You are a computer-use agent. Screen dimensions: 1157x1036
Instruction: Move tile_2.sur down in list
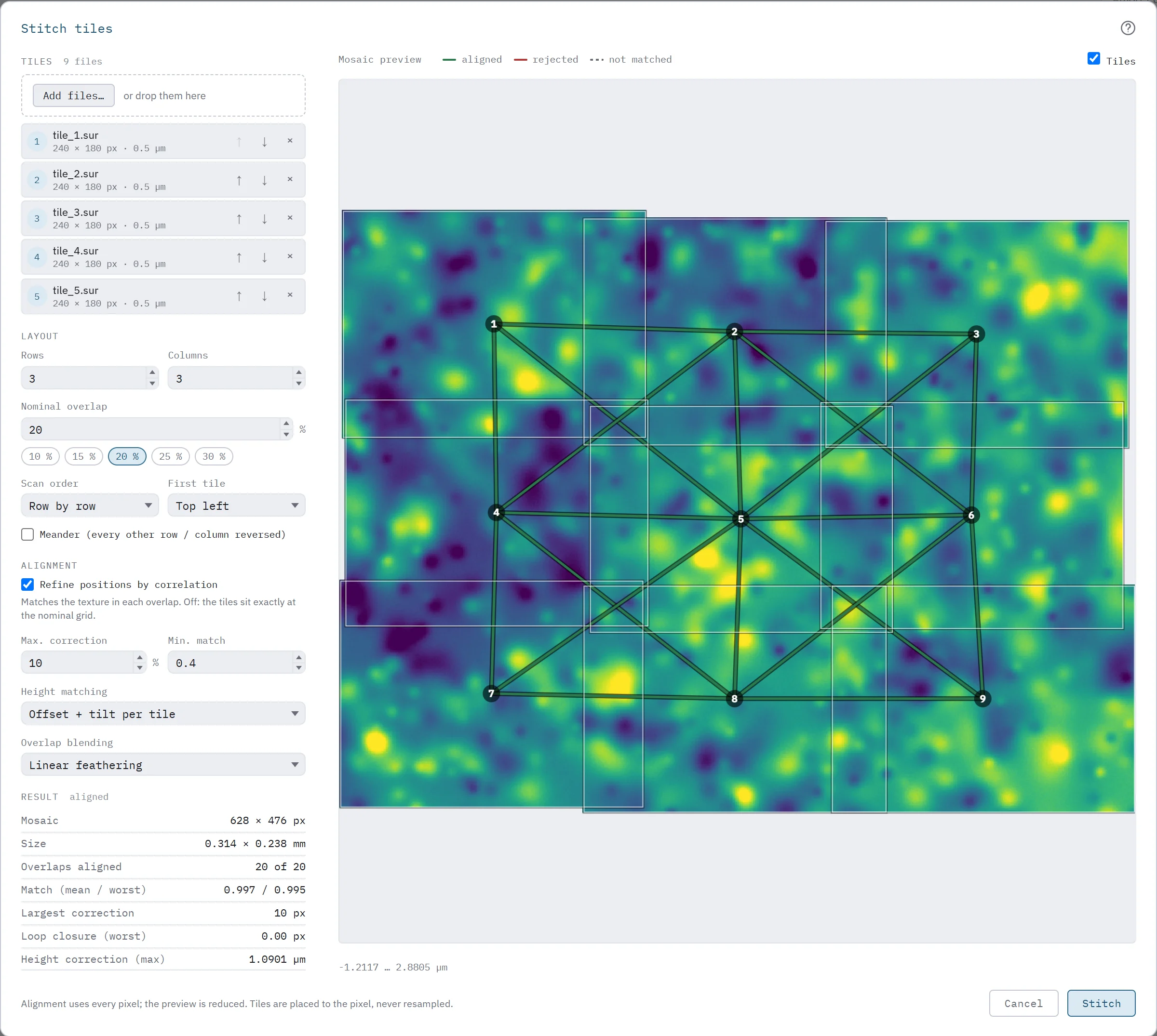click(x=264, y=180)
